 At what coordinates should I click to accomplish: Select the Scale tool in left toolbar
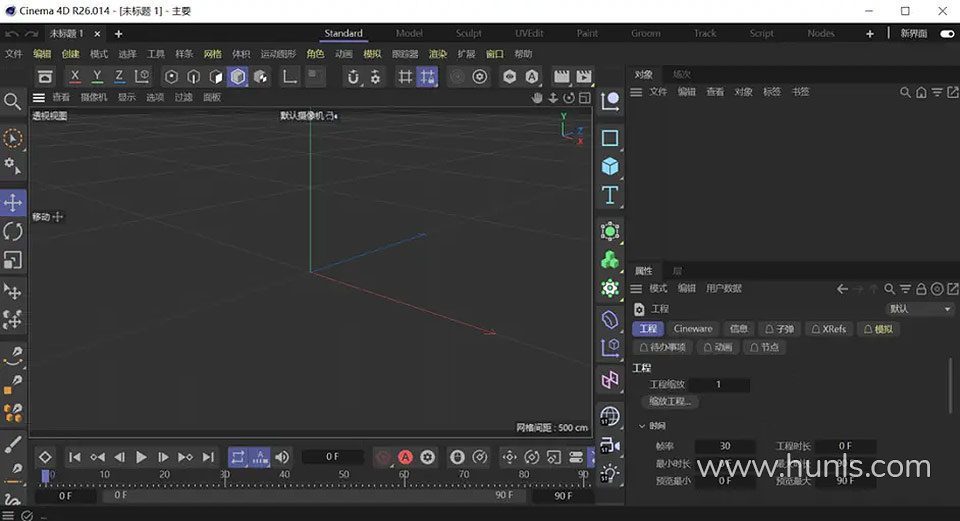(13, 260)
